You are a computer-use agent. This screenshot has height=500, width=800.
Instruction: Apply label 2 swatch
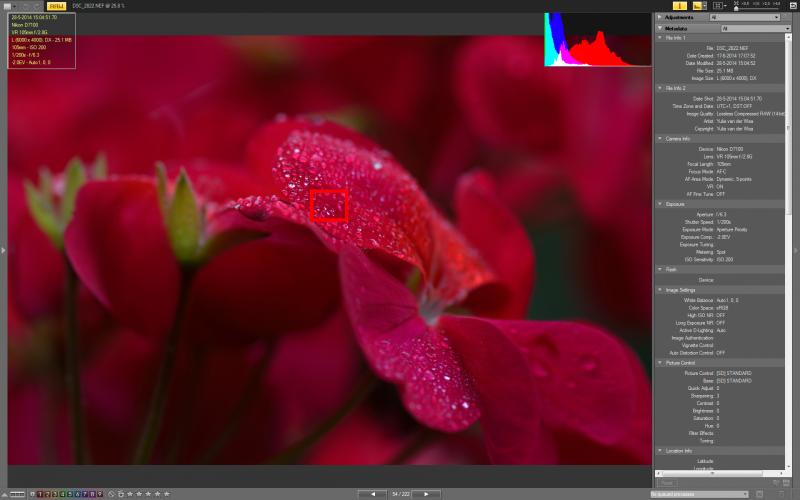47,494
